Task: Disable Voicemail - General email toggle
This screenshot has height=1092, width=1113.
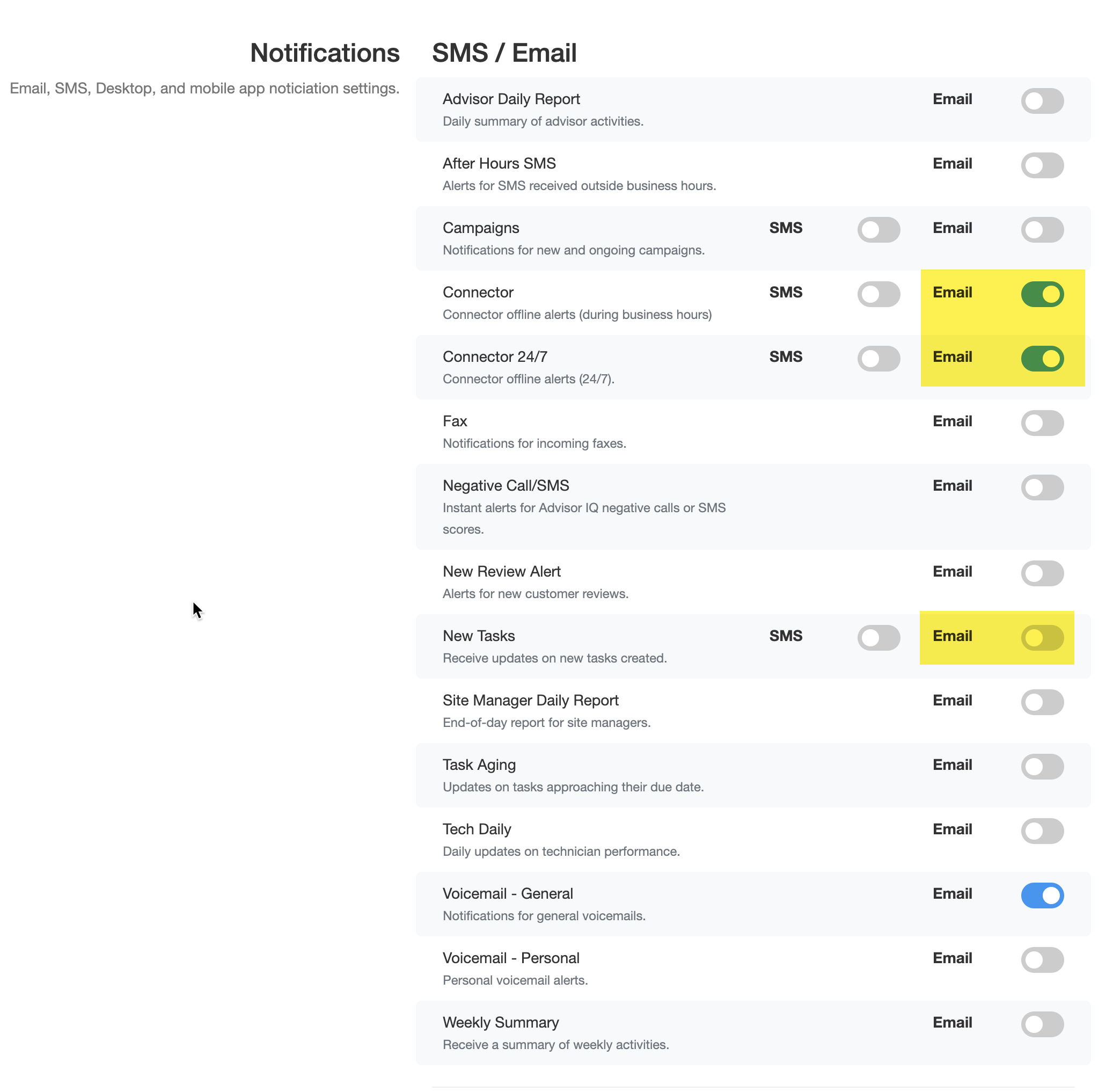Action: [x=1042, y=896]
